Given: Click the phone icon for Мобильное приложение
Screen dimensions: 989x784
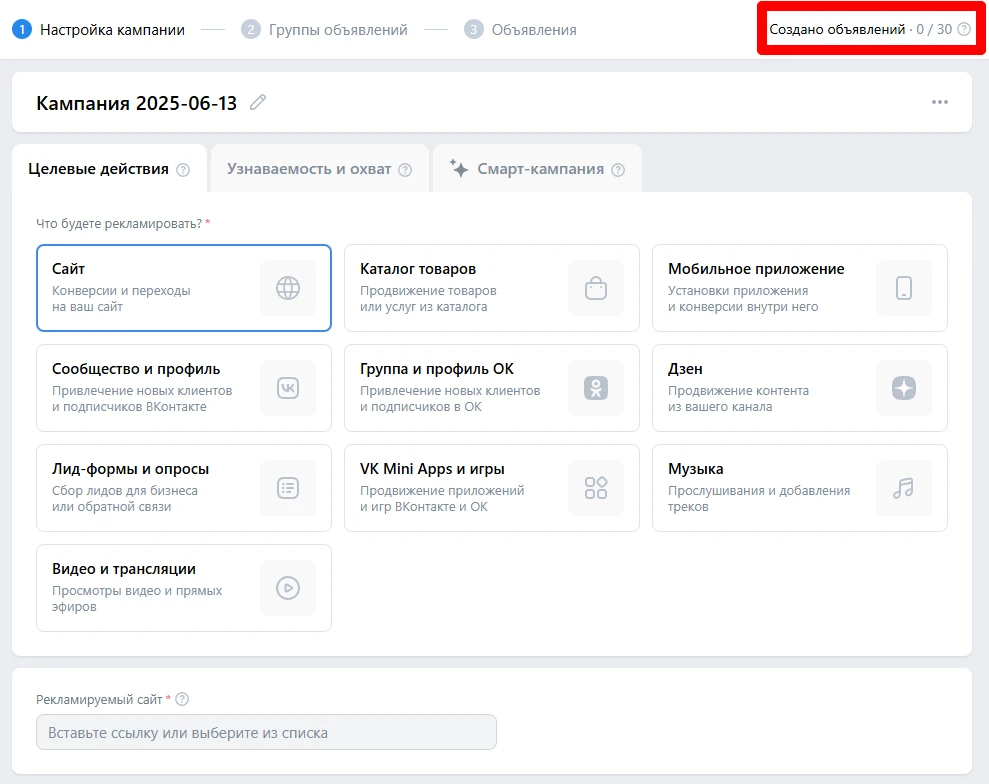Looking at the screenshot, I should [904, 288].
